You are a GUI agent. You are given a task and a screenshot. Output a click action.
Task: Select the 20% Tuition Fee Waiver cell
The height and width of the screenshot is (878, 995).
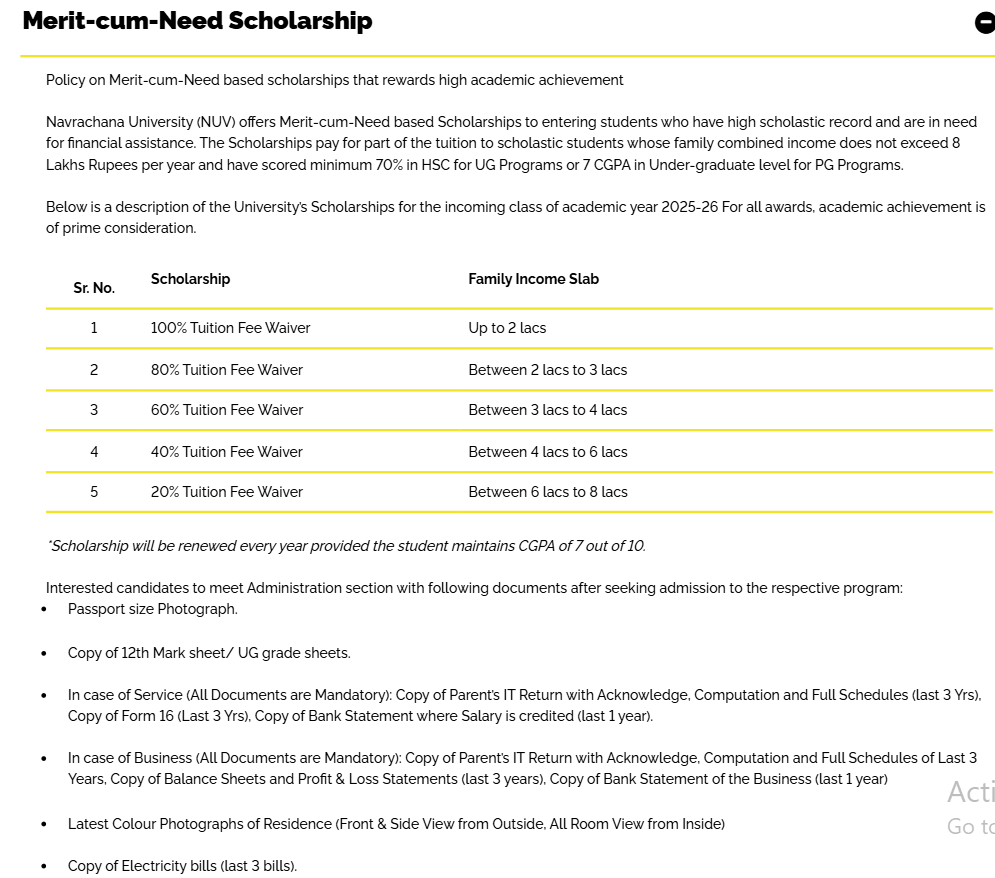[x=227, y=492]
